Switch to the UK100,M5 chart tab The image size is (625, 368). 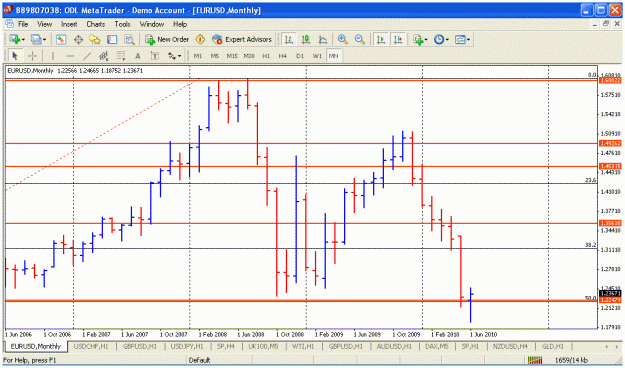coord(263,346)
